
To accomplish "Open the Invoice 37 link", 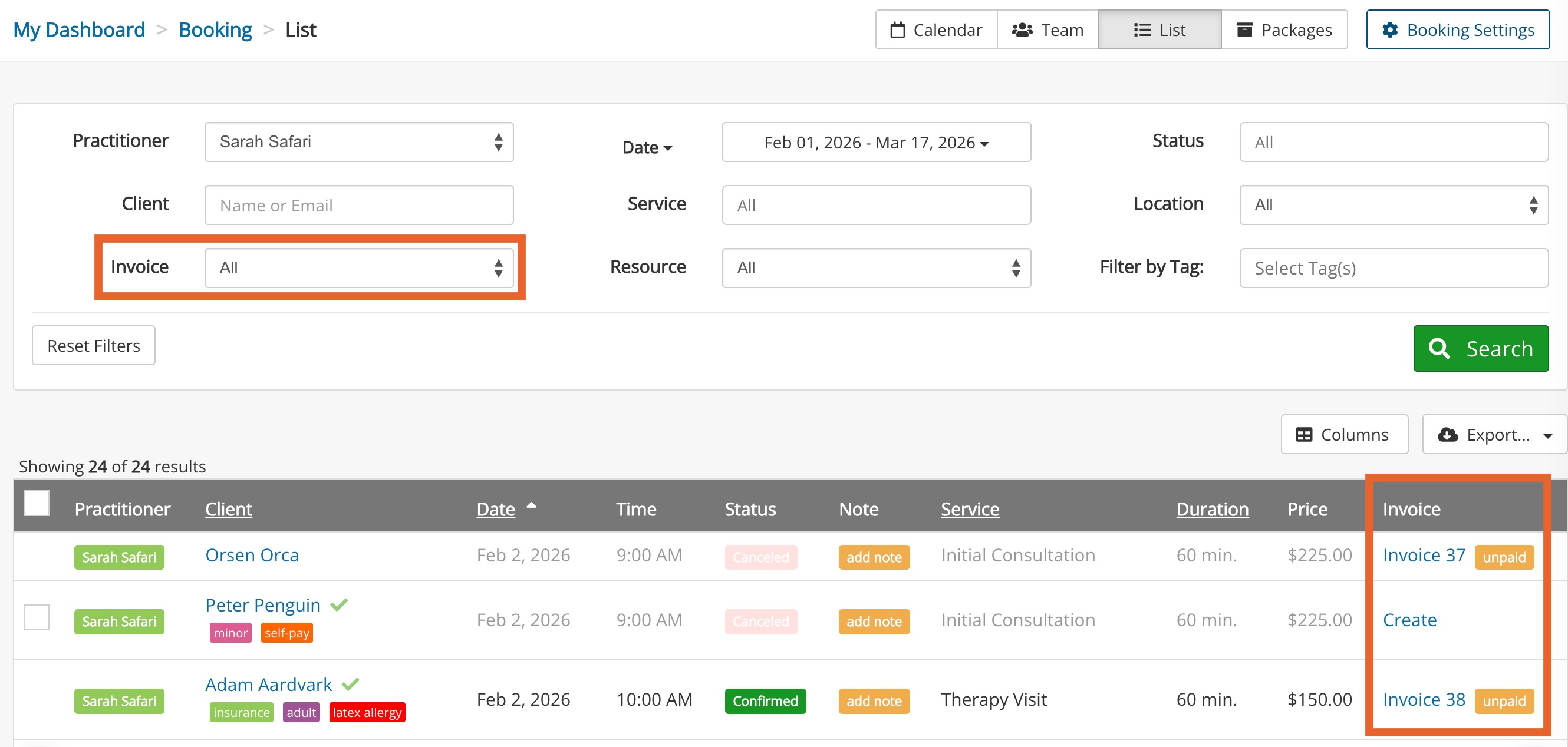I will coord(1423,556).
